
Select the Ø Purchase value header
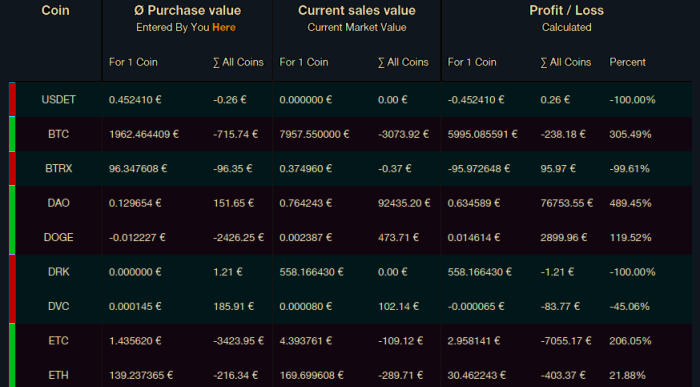click(188, 10)
